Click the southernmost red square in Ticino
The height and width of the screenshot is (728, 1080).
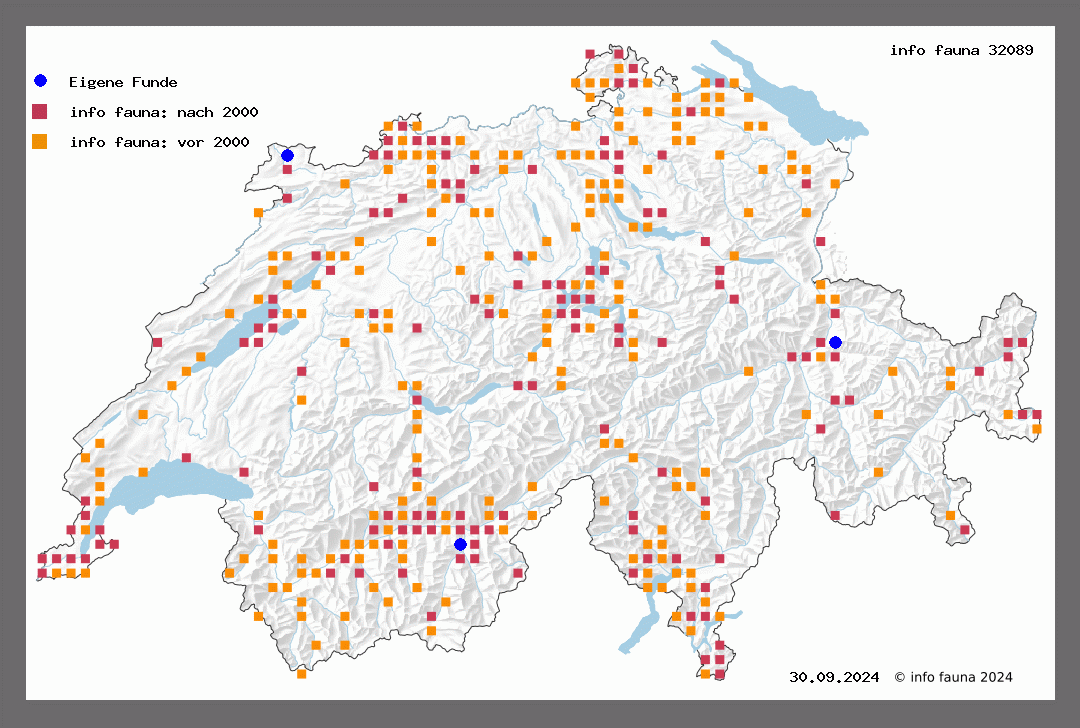(x=719, y=674)
